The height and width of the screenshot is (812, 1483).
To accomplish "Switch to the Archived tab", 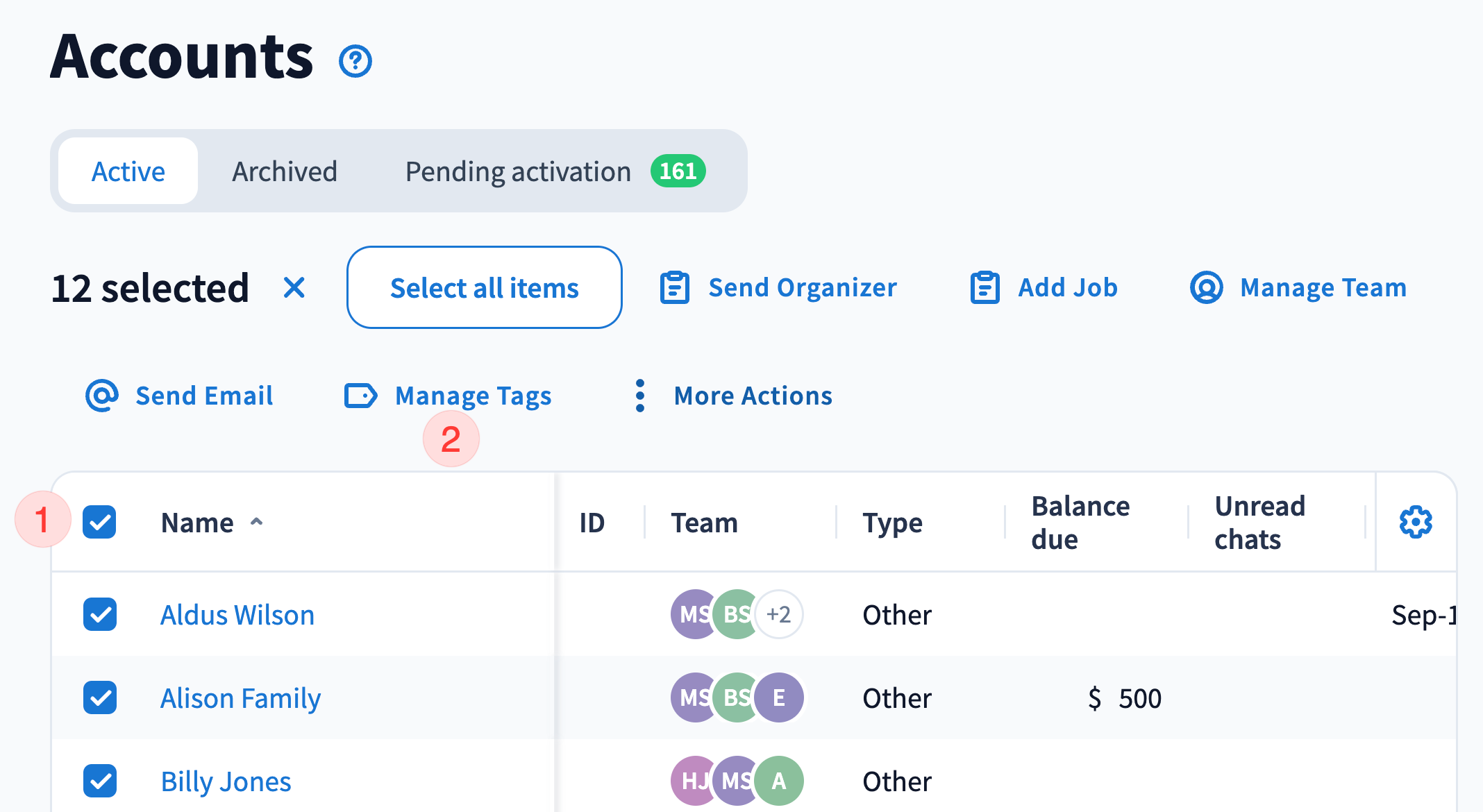I will 285,171.
